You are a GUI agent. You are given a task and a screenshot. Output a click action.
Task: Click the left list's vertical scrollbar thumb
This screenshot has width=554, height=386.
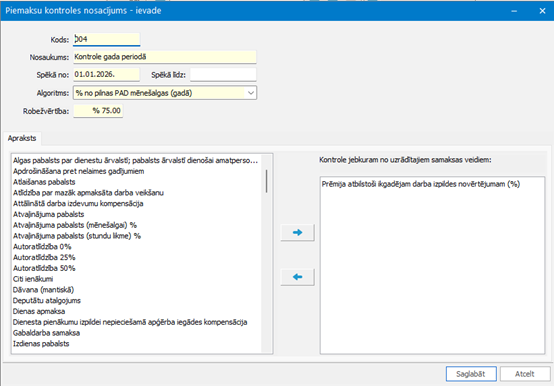[266, 181]
